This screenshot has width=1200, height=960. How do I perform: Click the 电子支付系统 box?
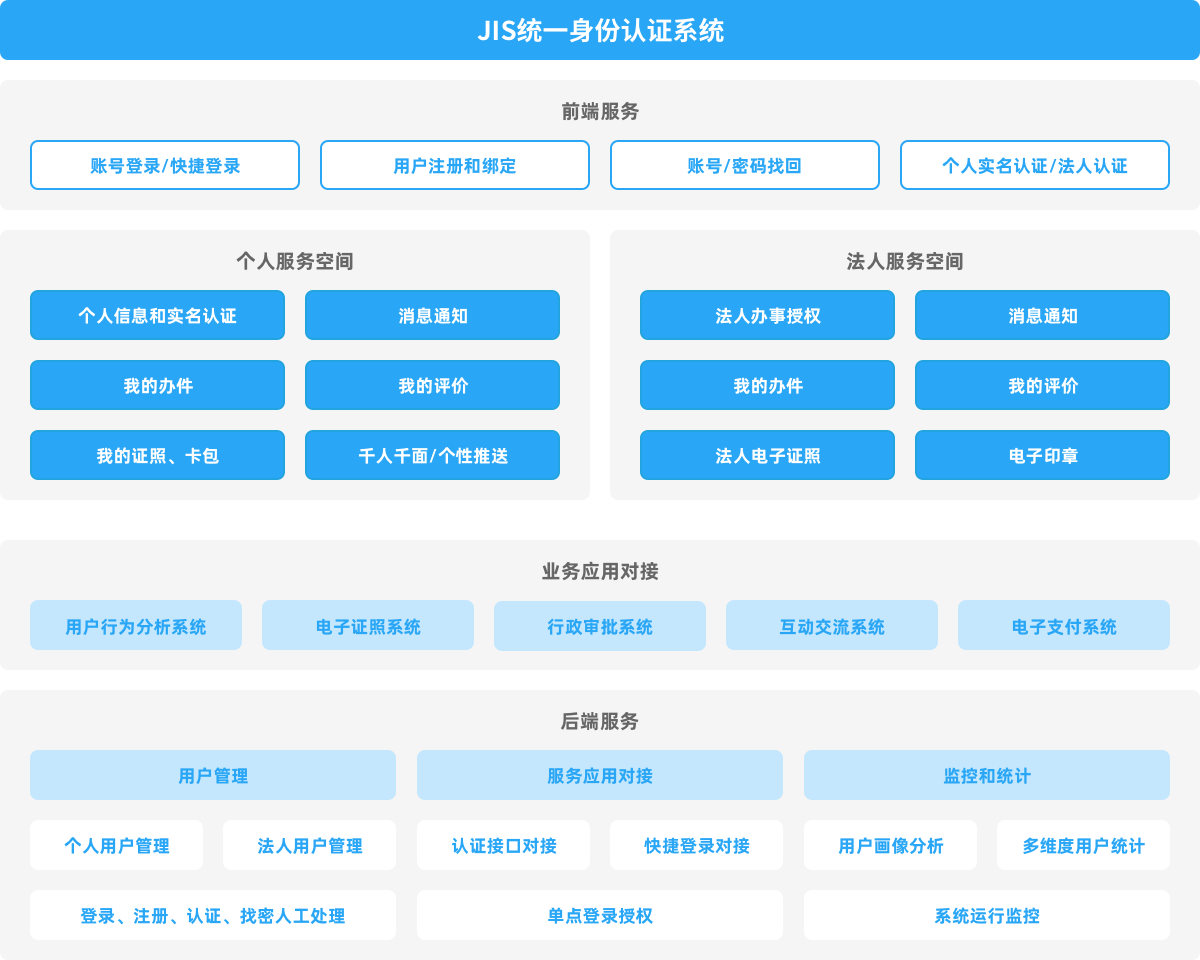point(1064,626)
